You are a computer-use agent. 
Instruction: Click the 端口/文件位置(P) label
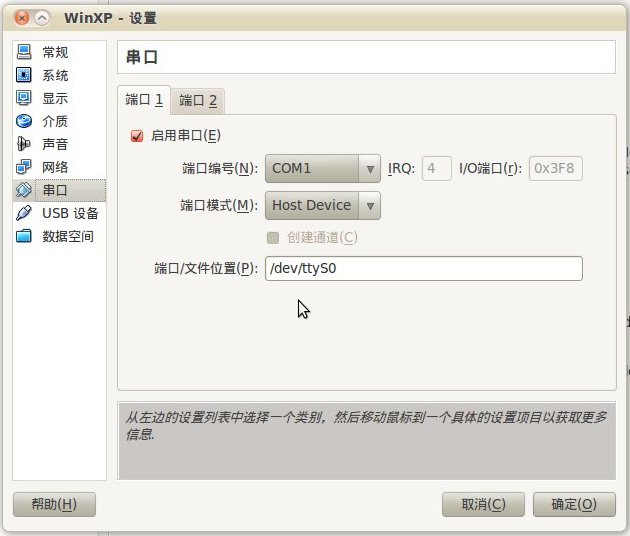(x=206, y=268)
